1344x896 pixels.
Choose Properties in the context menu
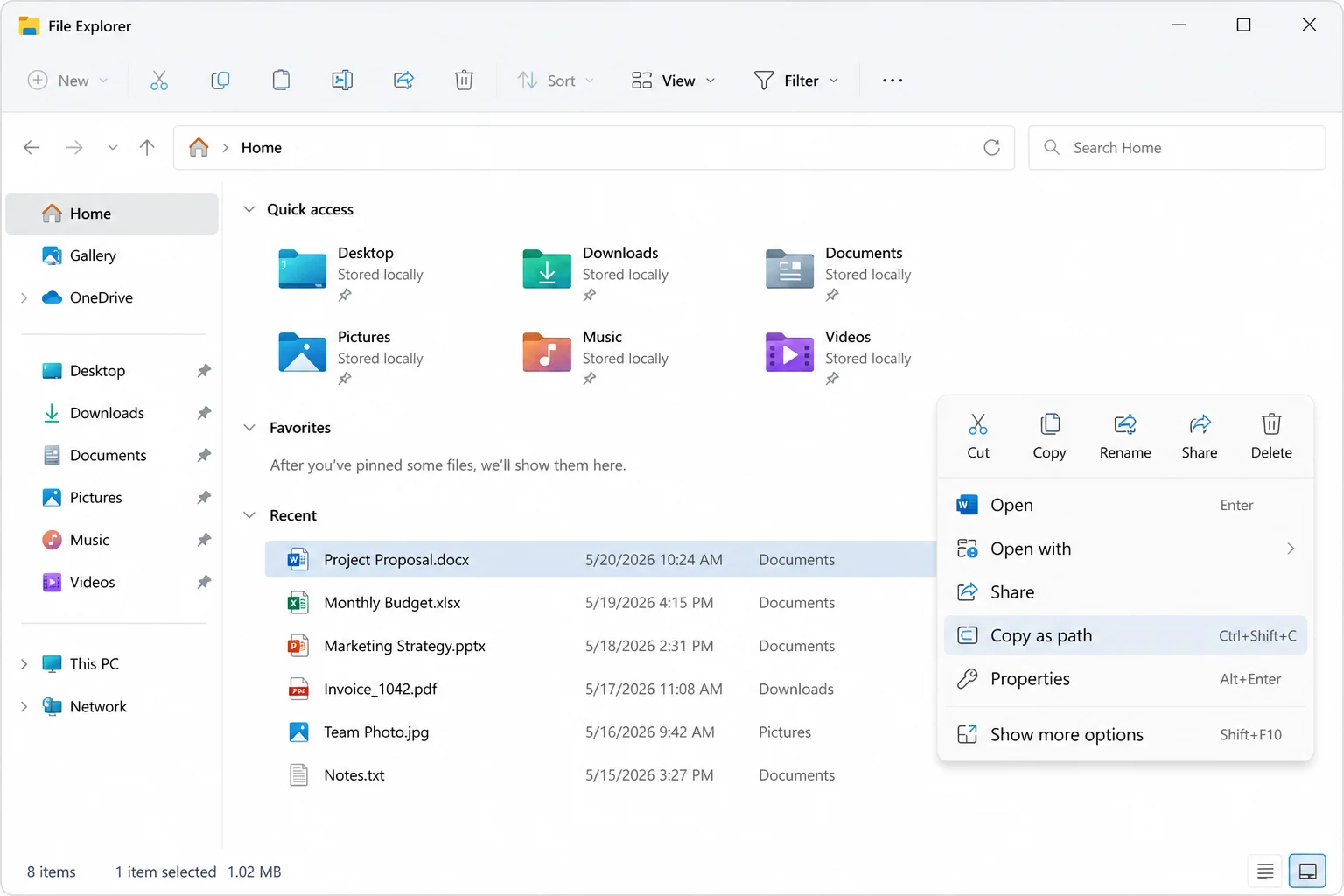(x=1125, y=679)
